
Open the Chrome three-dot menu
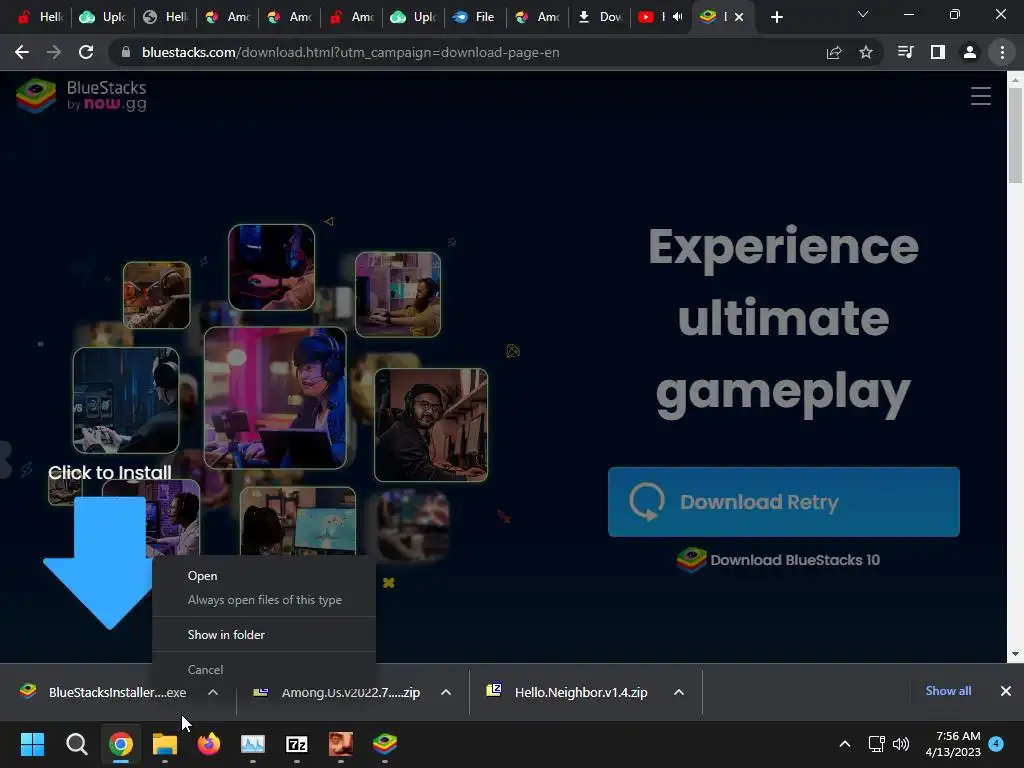(x=1002, y=52)
